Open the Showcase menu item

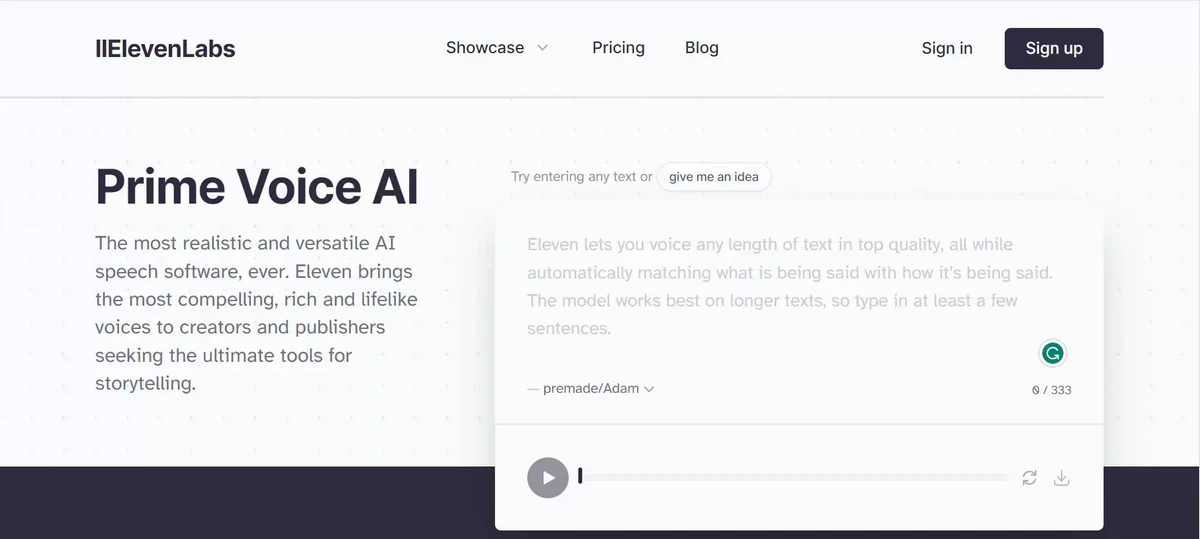tap(485, 48)
